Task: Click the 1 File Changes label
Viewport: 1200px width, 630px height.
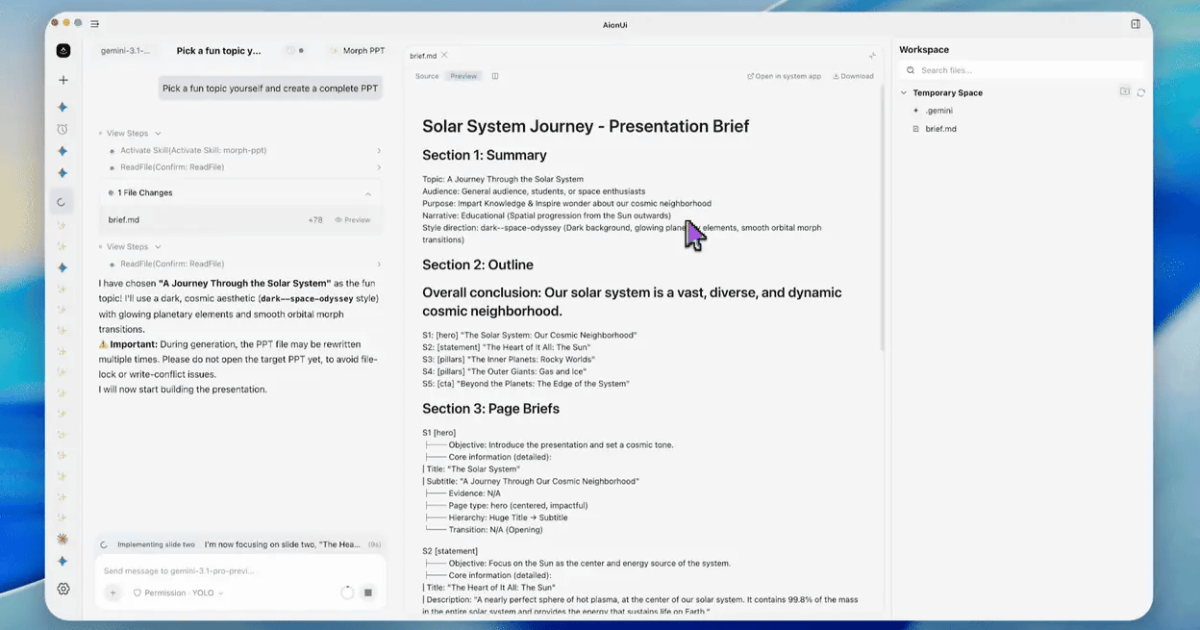Action: [x=145, y=193]
